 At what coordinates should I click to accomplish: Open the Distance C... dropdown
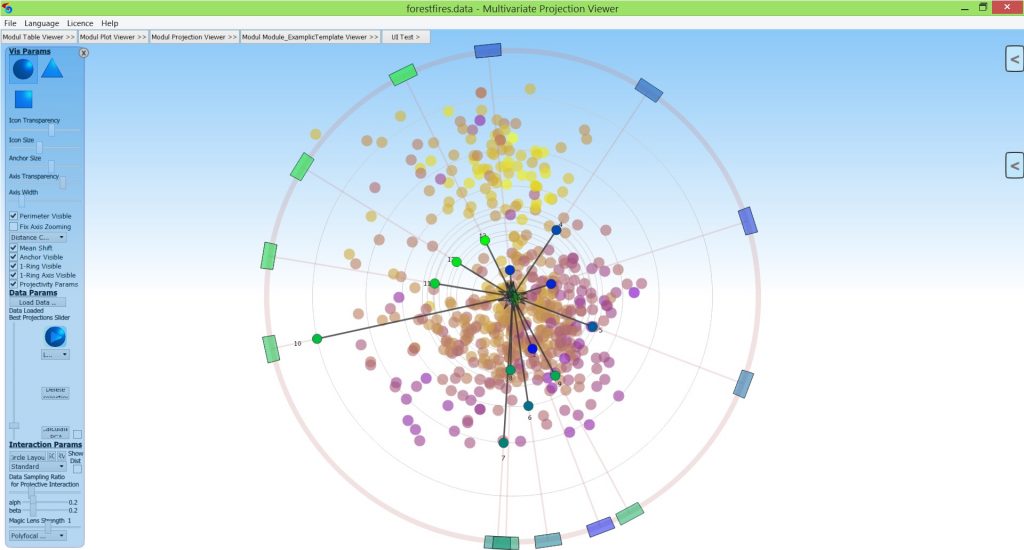coord(38,238)
